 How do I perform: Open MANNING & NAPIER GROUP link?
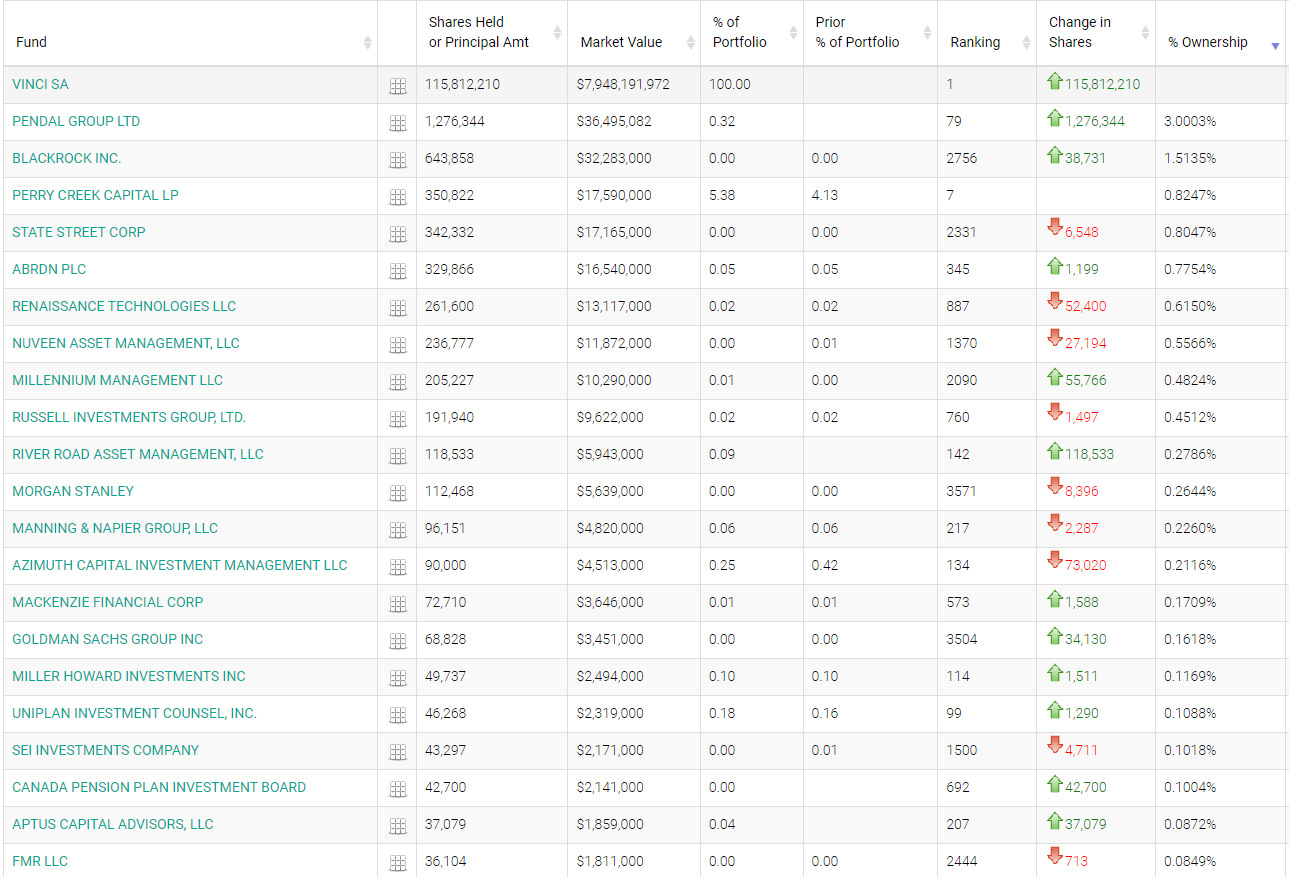click(115, 528)
